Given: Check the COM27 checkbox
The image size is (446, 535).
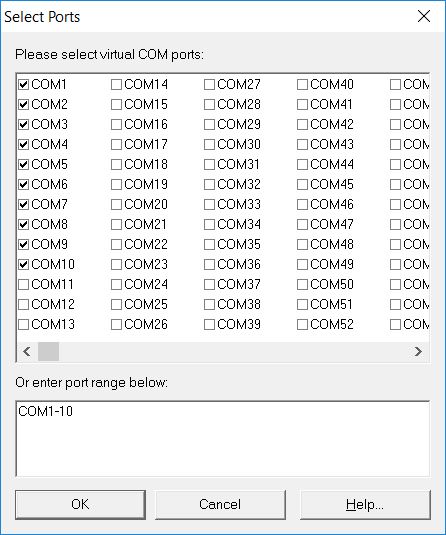Looking at the screenshot, I should (209, 84).
